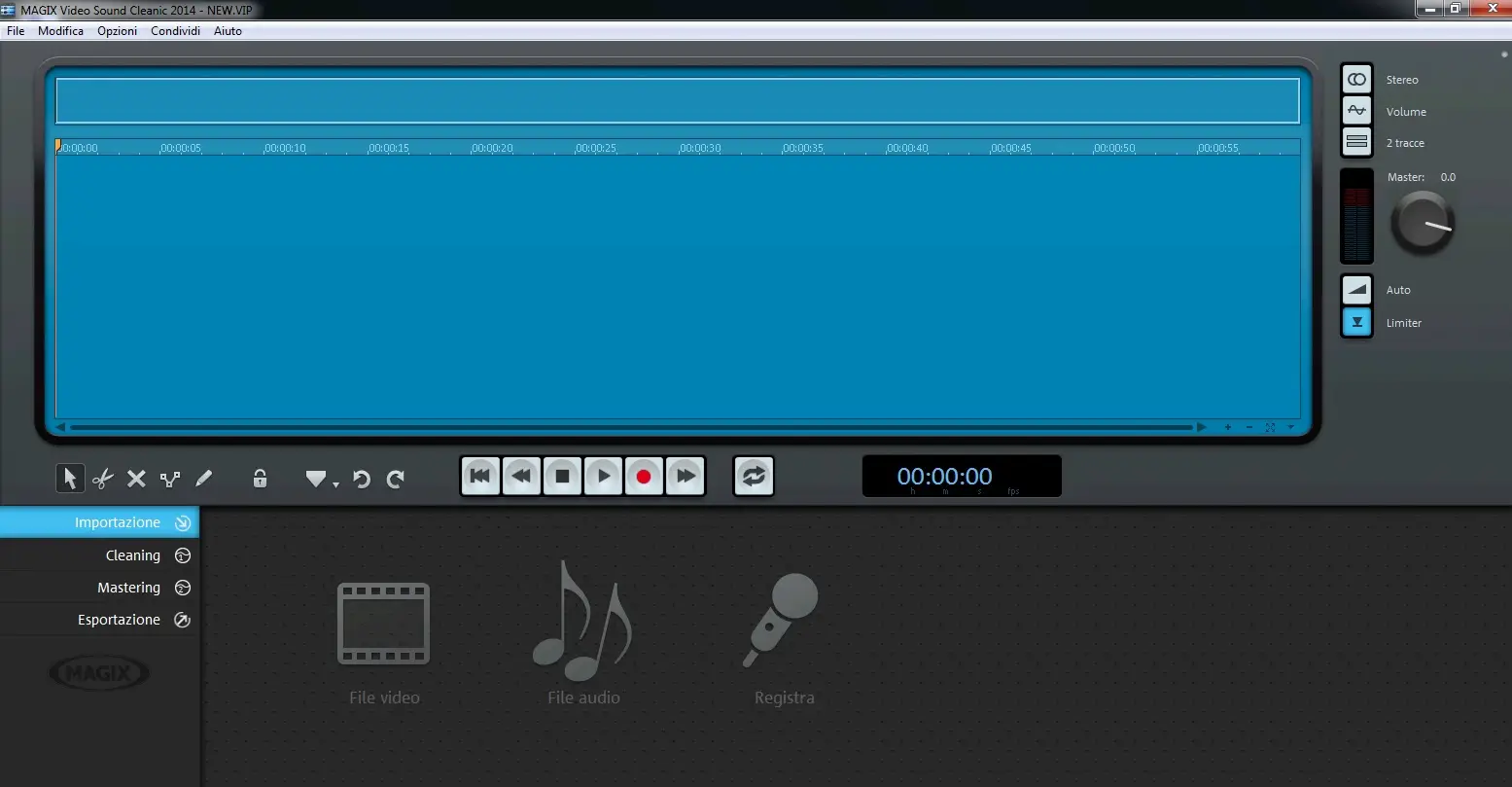Start playback with play button
Screen dimensions: 1512x787
click(x=603, y=476)
